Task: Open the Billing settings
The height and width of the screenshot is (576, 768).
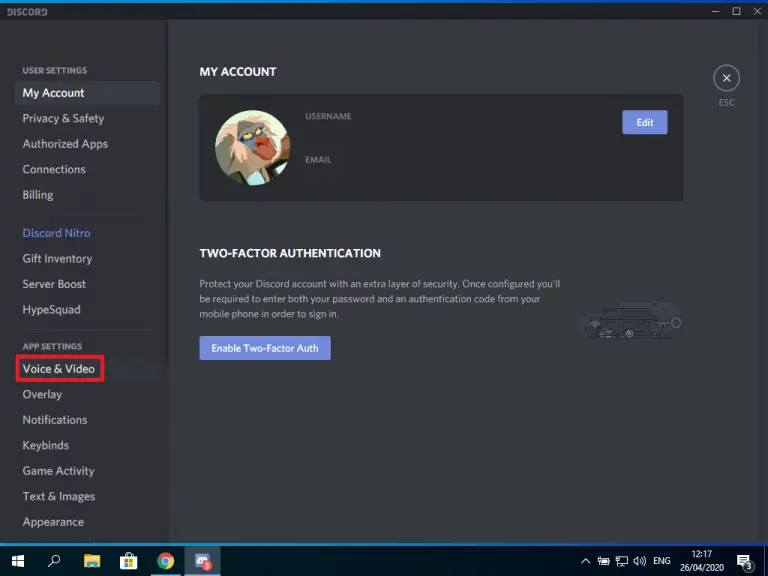Action: point(38,195)
